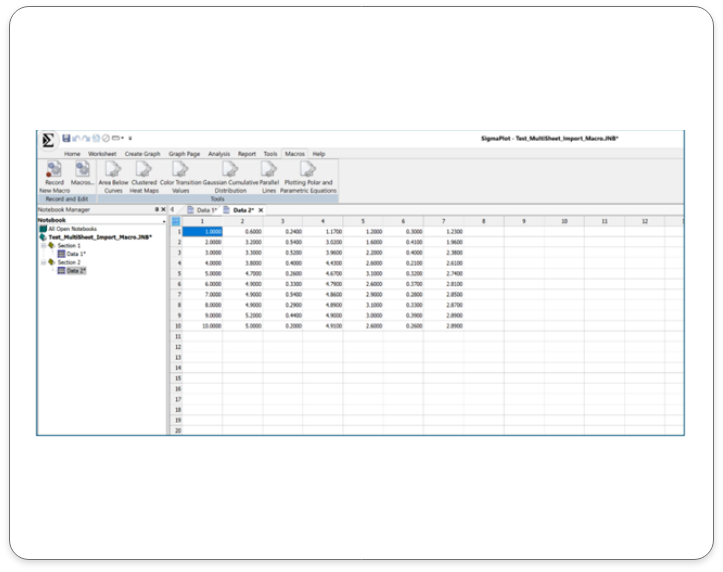Collapse the Section 2 tree node
The width and height of the screenshot is (723, 572).
(x=42, y=262)
